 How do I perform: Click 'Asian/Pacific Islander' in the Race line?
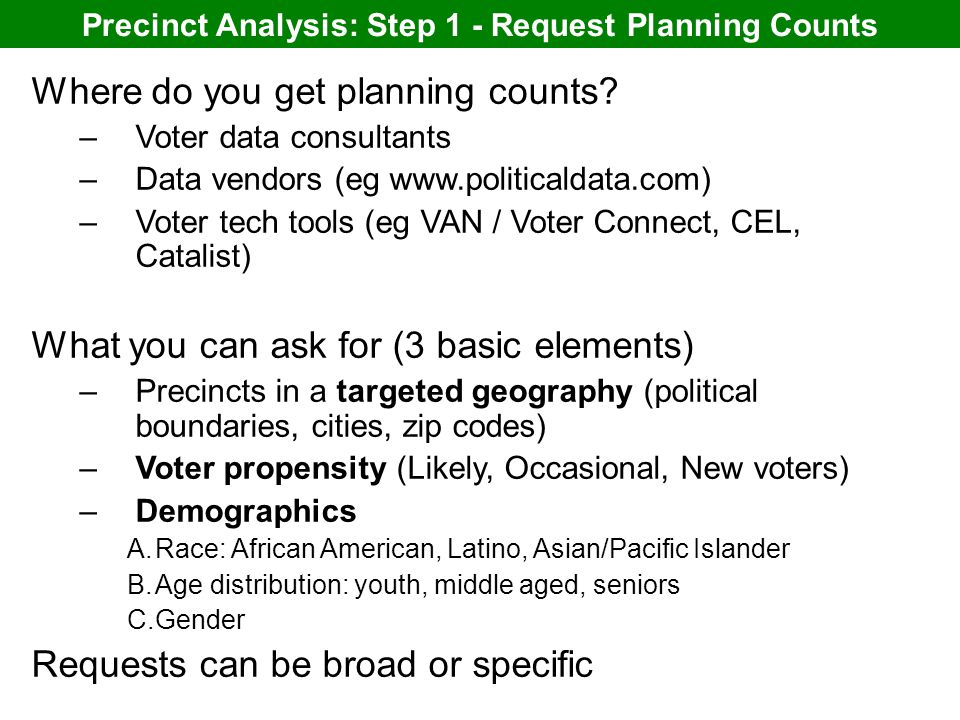tap(661, 549)
